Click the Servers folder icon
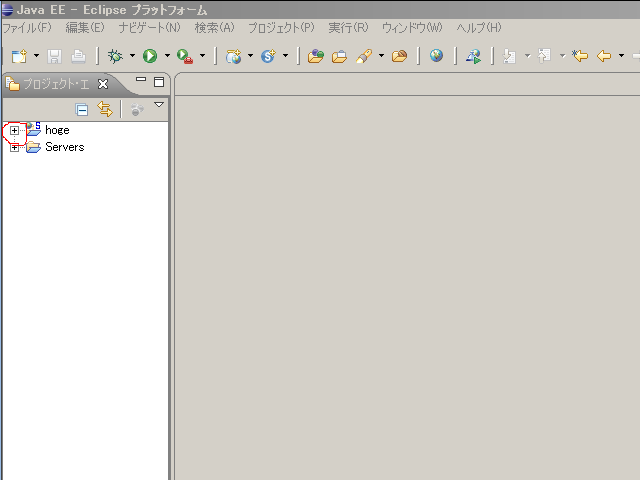640x480 pixels. click(33, 147)
